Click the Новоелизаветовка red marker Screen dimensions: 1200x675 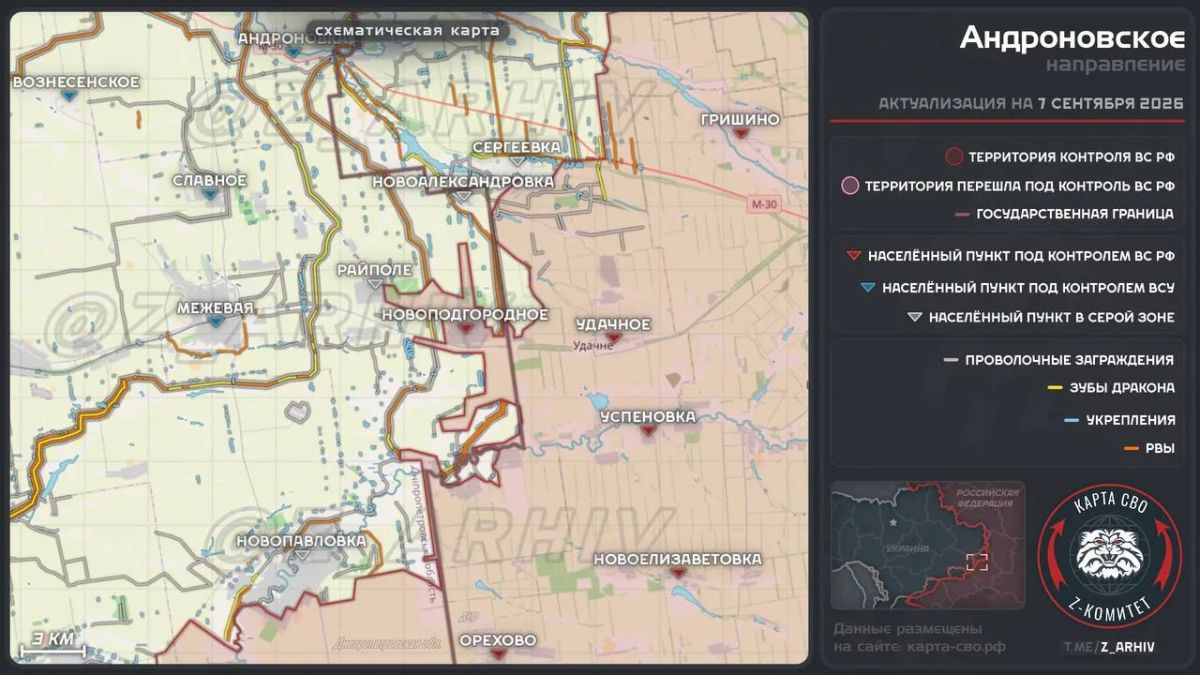click(678, 574)
